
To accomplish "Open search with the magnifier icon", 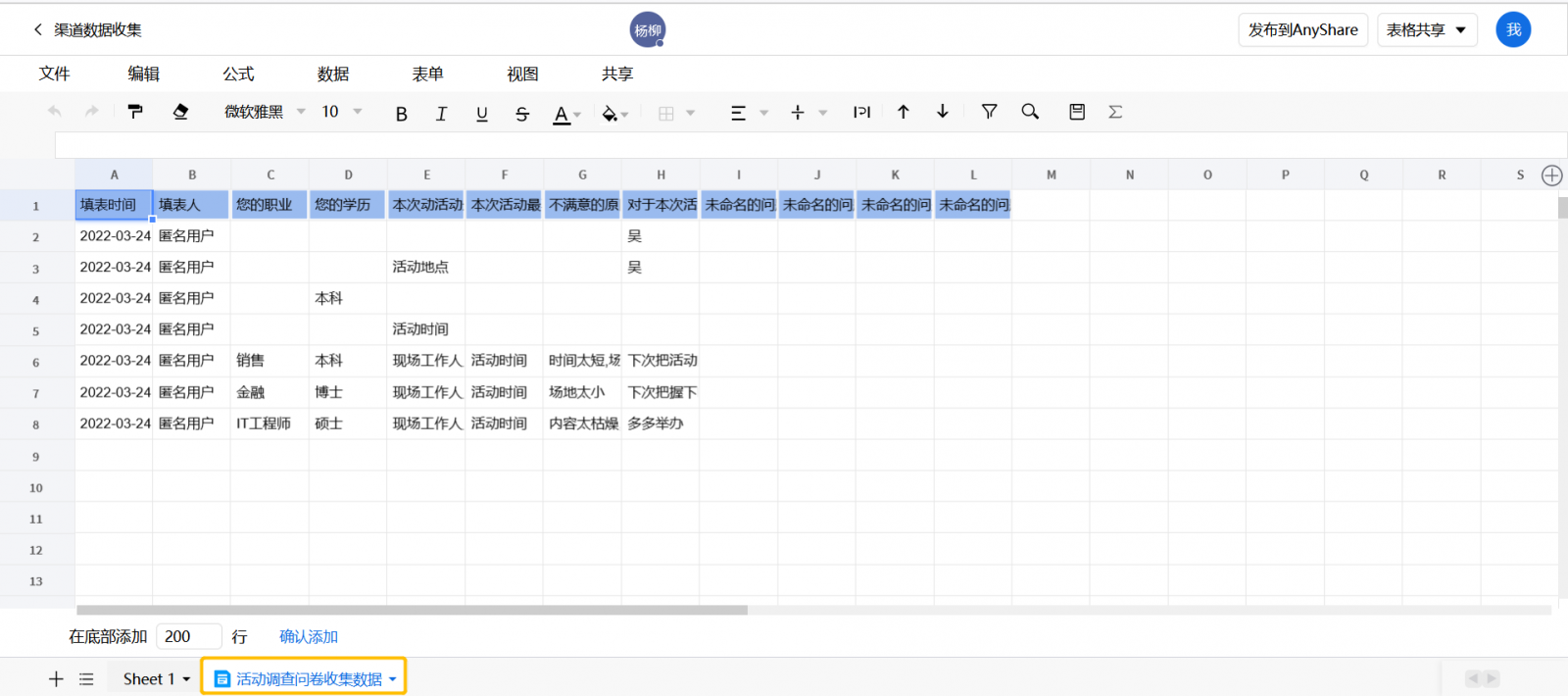I will 1030,112.
